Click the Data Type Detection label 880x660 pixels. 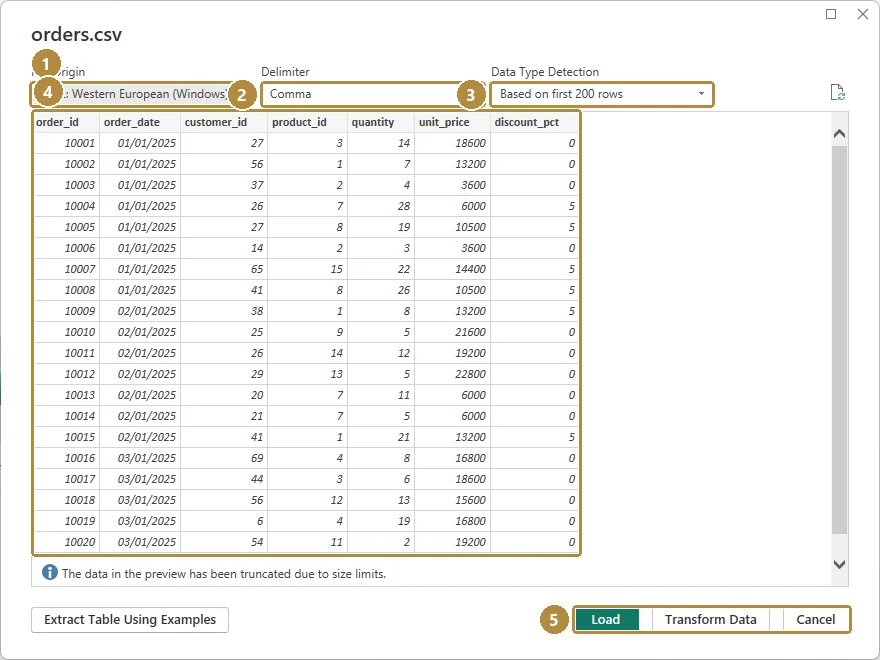545,72
